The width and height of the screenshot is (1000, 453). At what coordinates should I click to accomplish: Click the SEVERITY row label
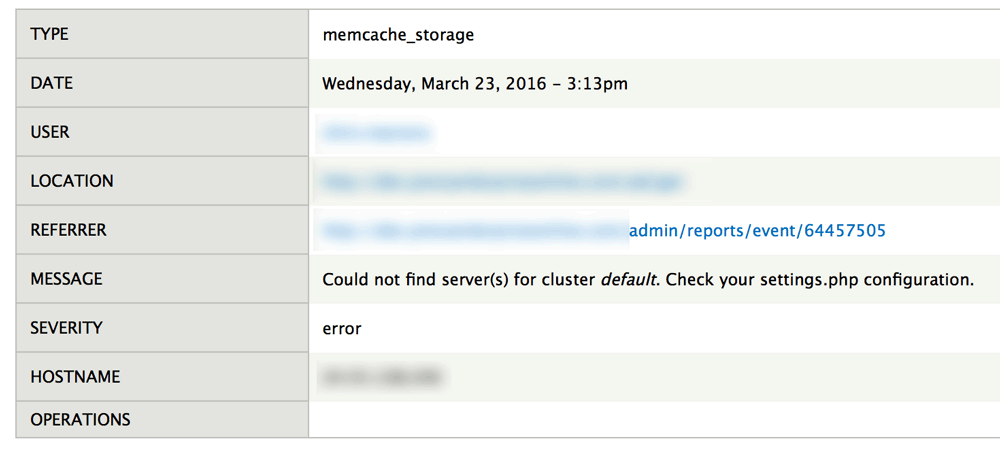coord(66,328)
